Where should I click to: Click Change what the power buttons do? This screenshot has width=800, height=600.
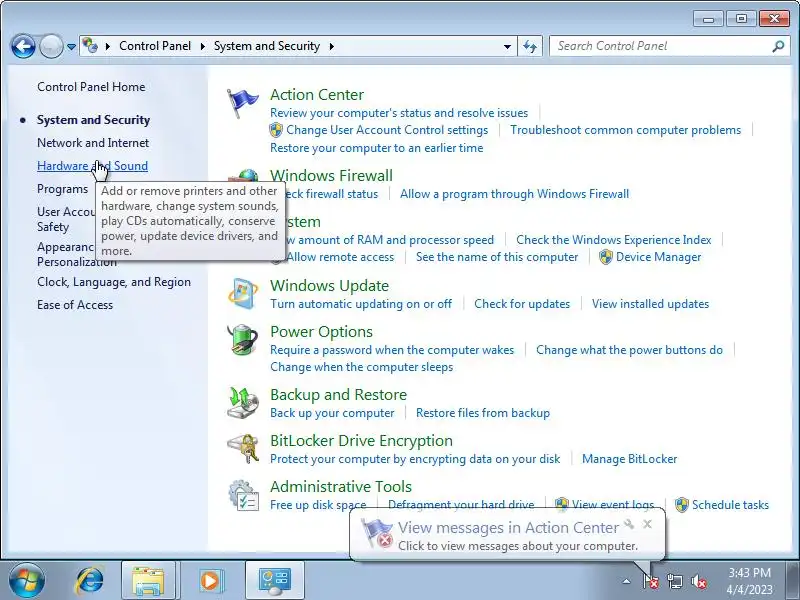pyautogui.click(x=629, y=349)
